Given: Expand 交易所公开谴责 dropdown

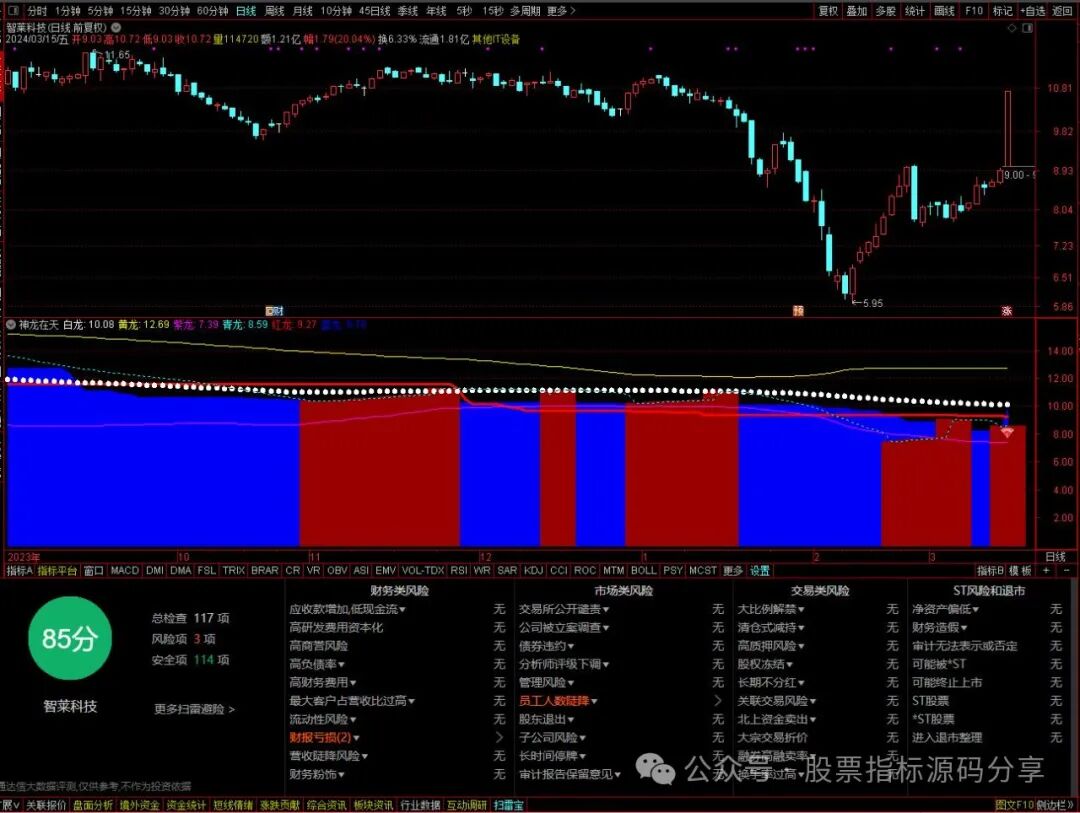Looking at the screenshot, I should click(x=564, y=609).
